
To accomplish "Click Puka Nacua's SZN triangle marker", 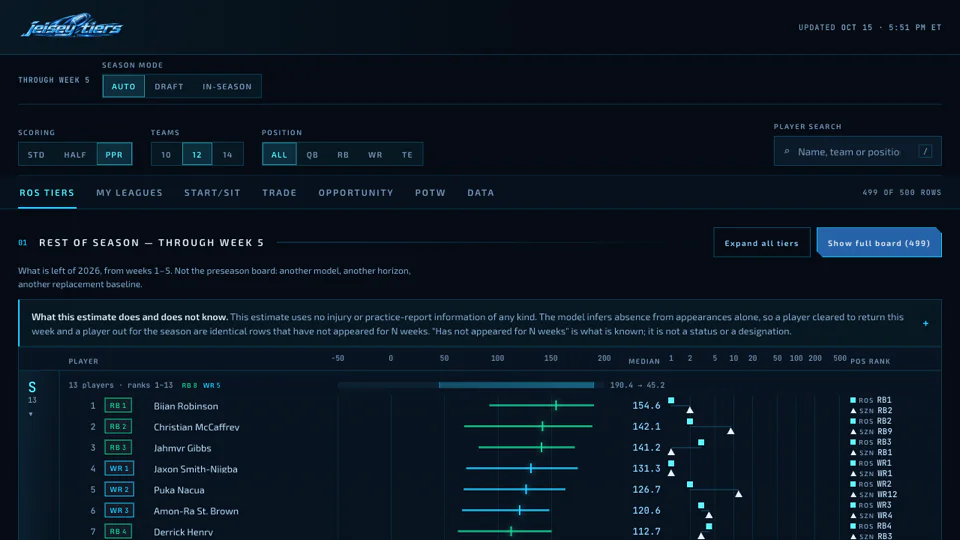I will click(x=738, y=494).
